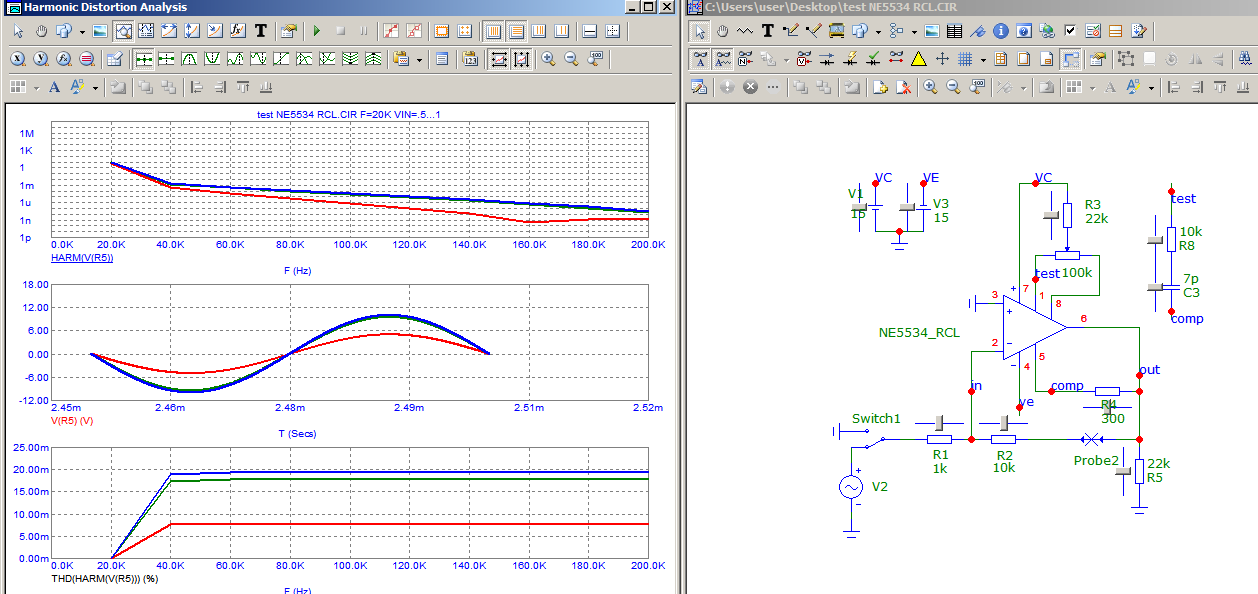This screenshot has height=594, width=1258.
Task: Choose the bus tool in schematic toolbar
Action: click(x=836, y=31)
